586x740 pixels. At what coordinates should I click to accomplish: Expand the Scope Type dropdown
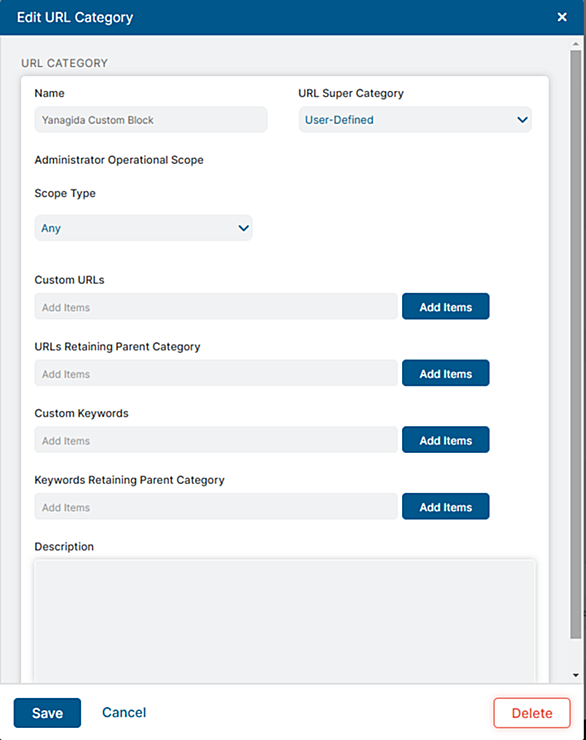coord(143,228)
